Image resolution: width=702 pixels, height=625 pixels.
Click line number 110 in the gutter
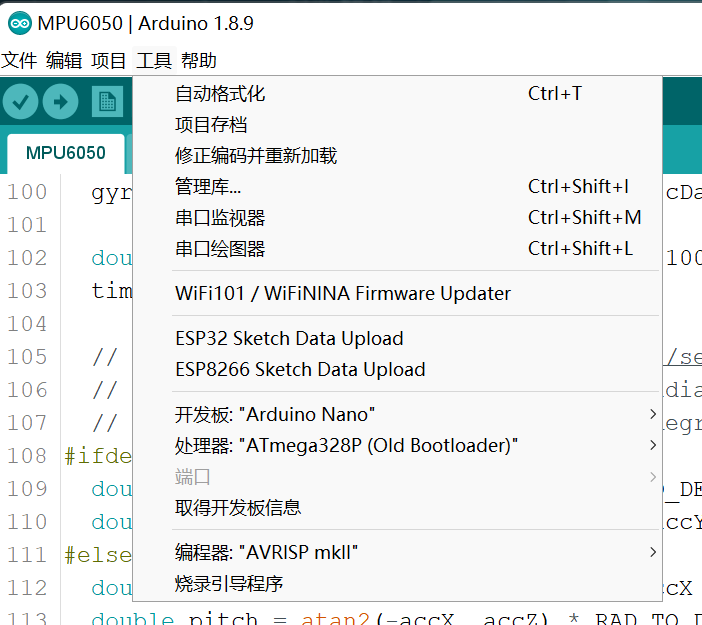(27, 522)
